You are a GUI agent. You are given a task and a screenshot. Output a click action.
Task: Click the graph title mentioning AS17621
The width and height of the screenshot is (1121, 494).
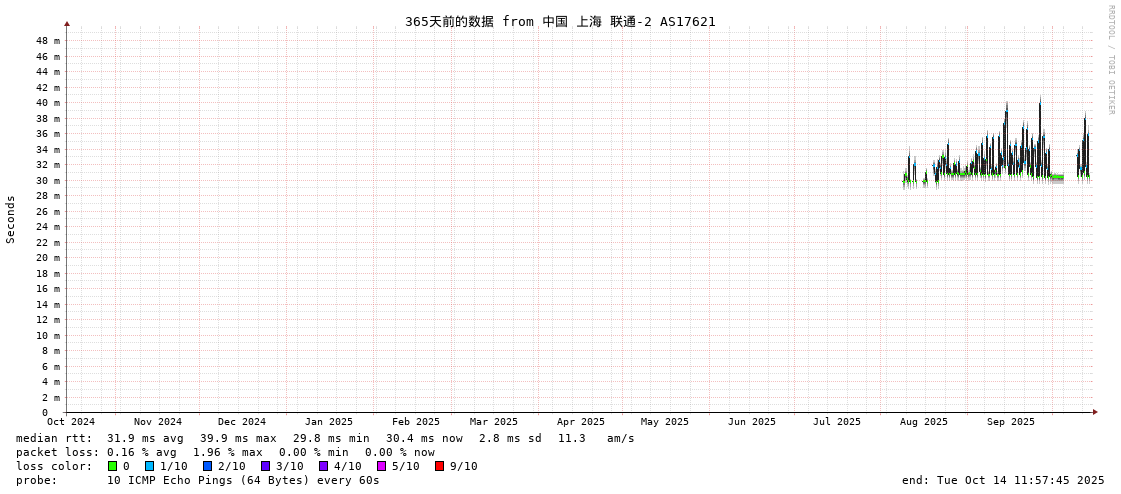[x=560, y=21]
